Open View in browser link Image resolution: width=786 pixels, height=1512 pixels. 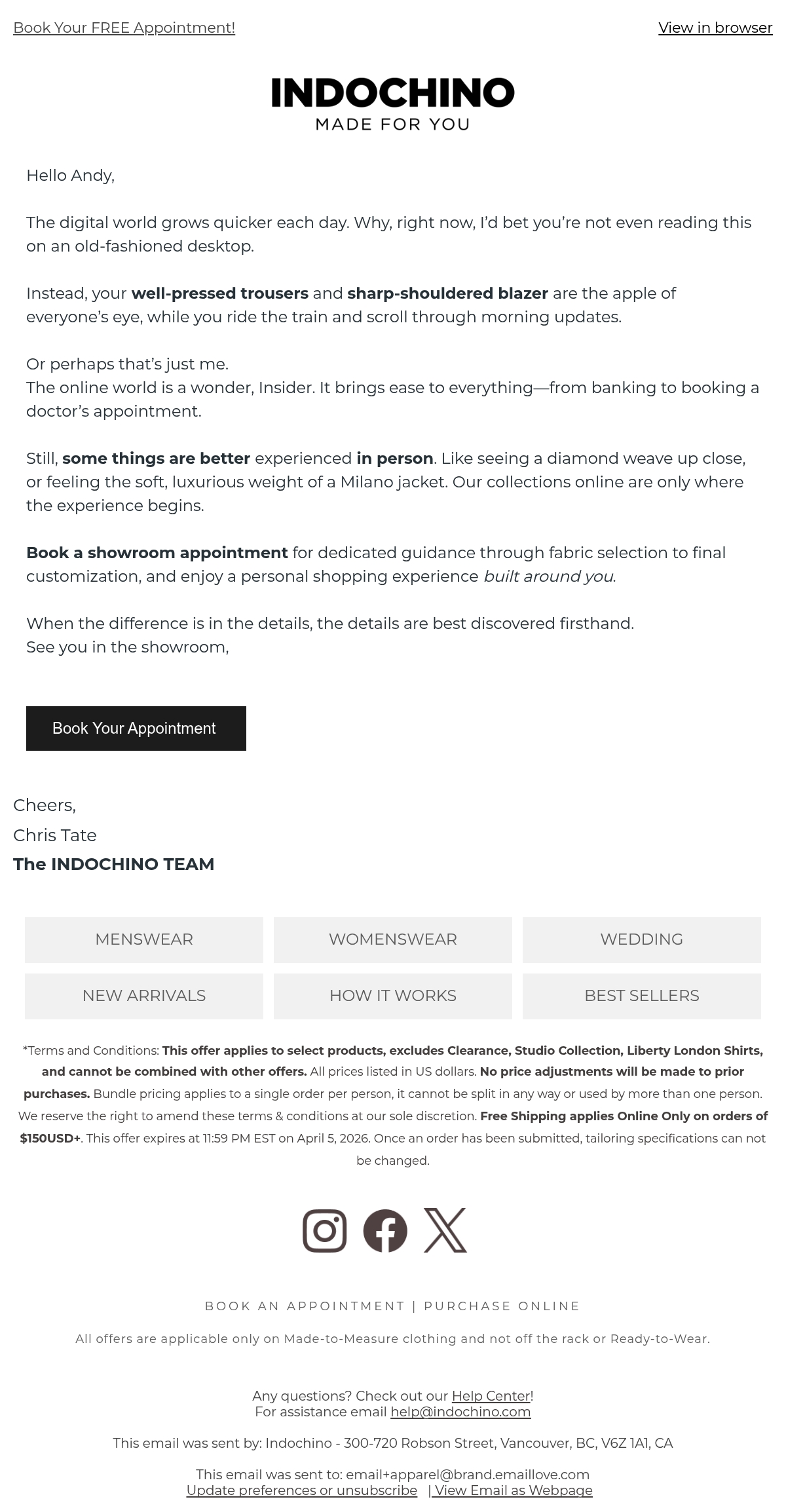pos(715,28)
